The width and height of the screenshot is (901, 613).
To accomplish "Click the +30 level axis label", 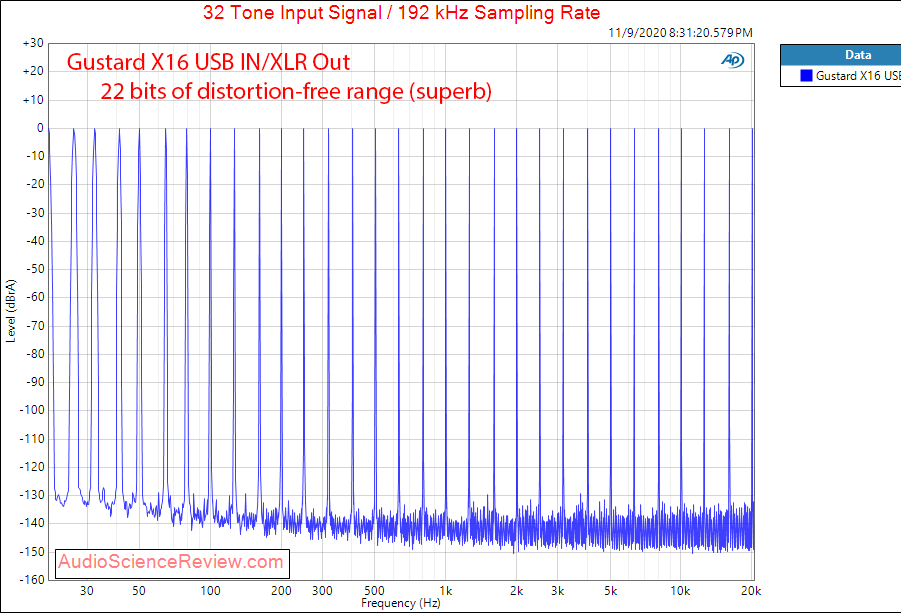I will coord(33,43).
